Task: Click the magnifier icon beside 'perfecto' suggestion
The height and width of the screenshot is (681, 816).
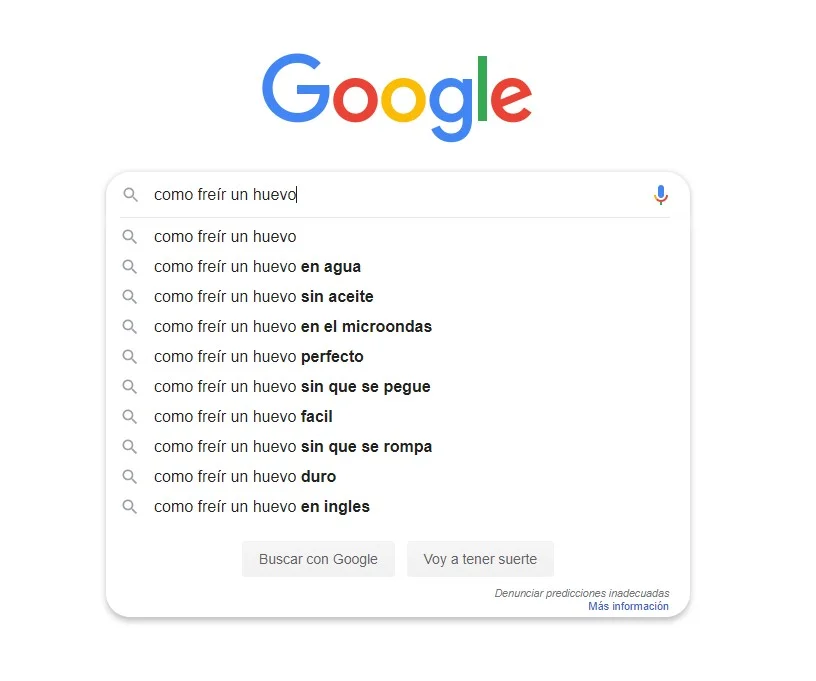Action: (x=130, y=357)
